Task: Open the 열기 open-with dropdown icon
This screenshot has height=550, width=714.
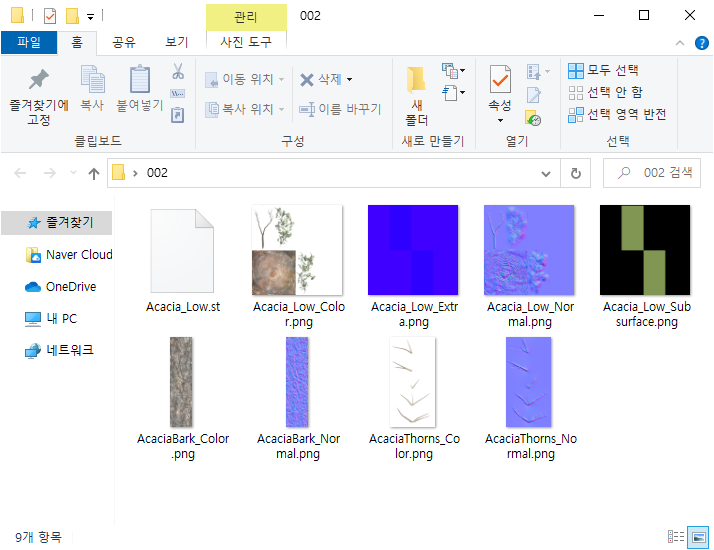Action: (x=538, y=72)
